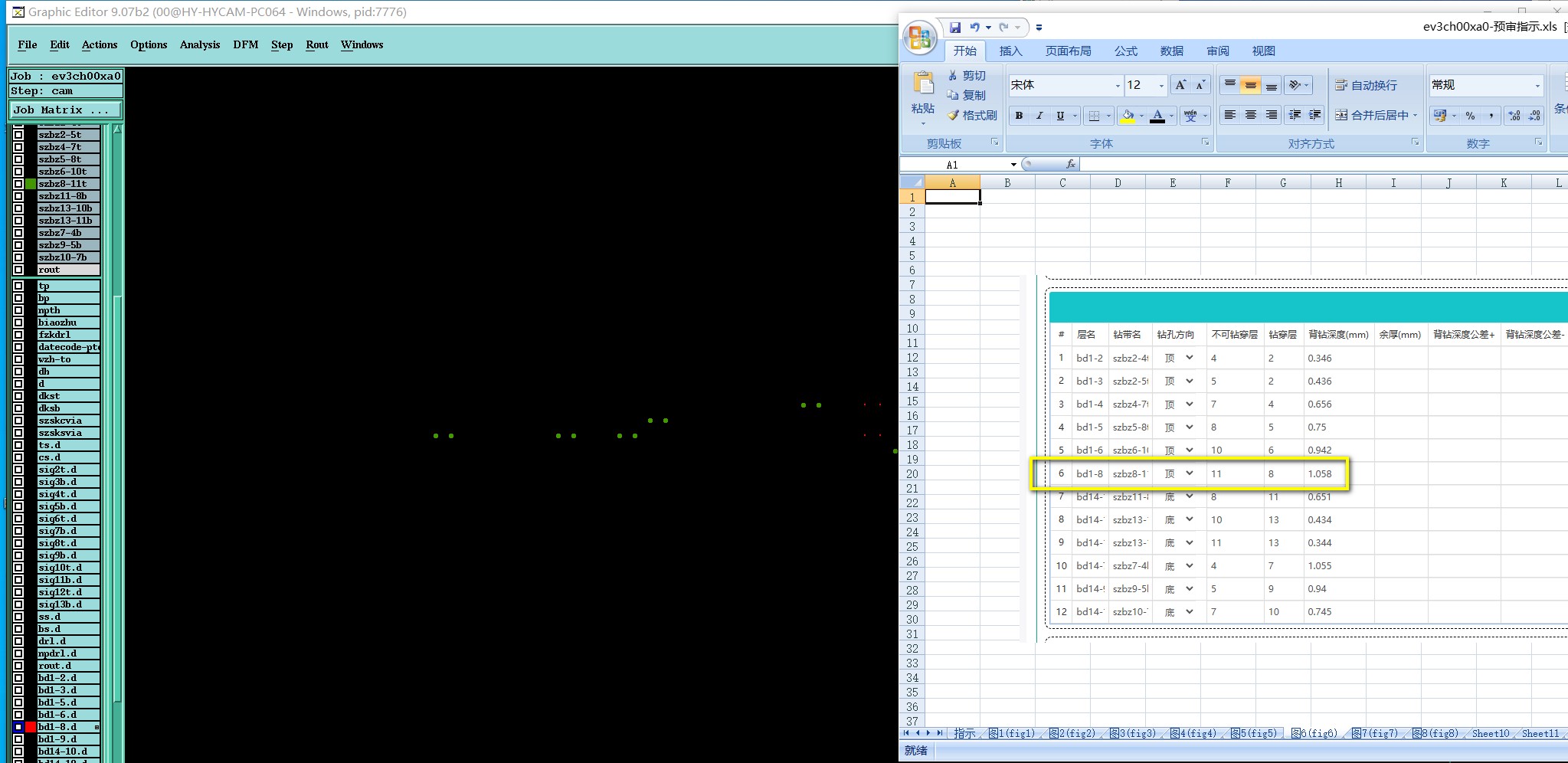This screenshot has height=763, width=1568.
Task: Toggle underline formatting in Excel
Action: coord(1060,116)
